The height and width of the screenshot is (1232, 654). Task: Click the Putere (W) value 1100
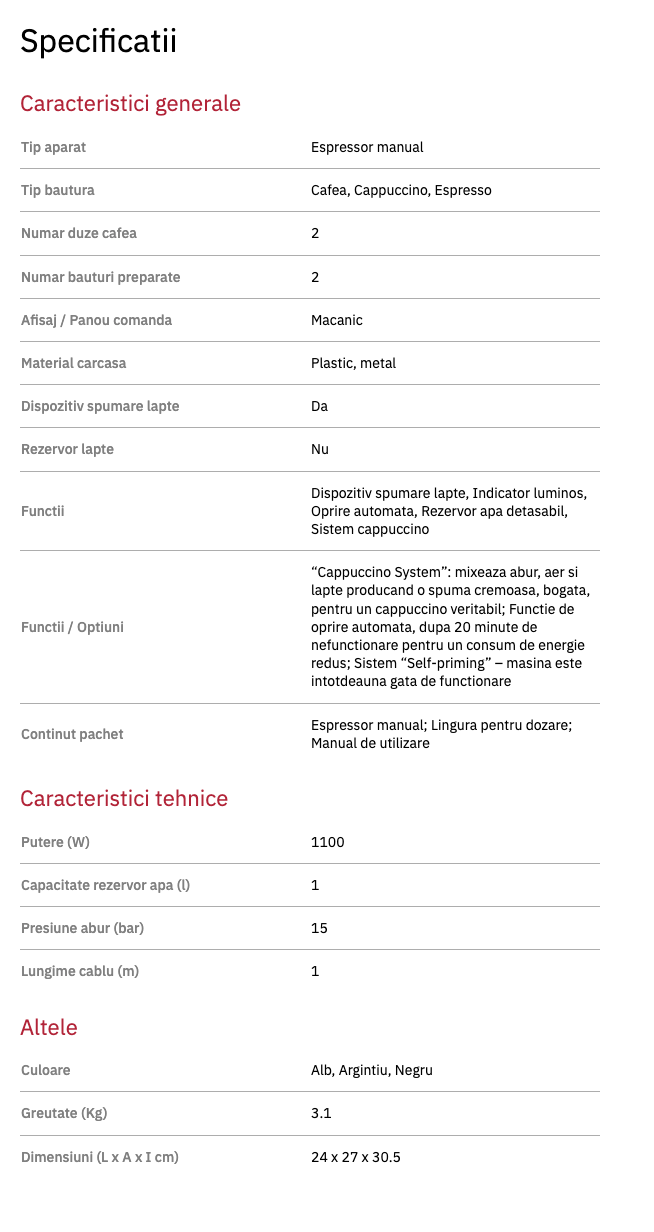click(328, 842)
